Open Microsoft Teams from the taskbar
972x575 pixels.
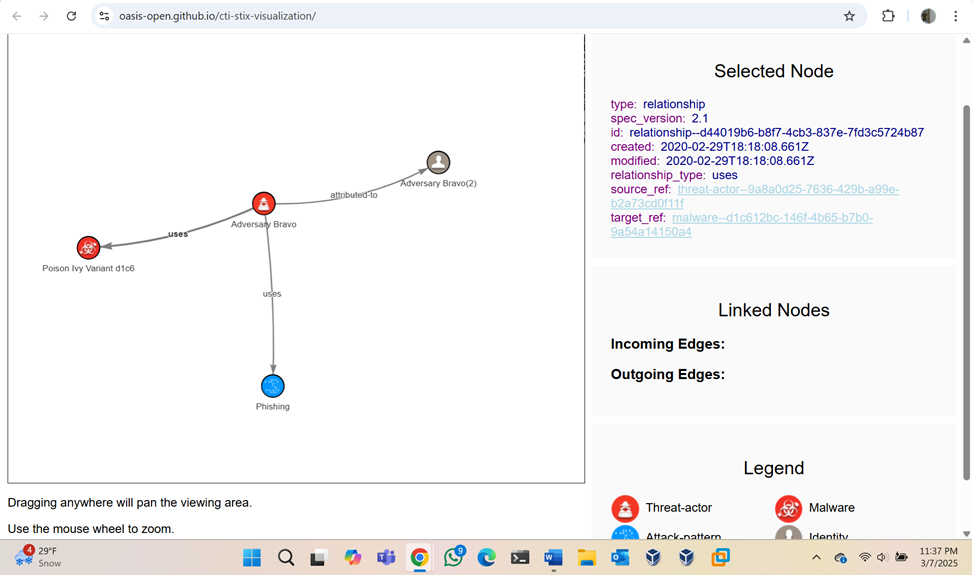pos(386,558)
